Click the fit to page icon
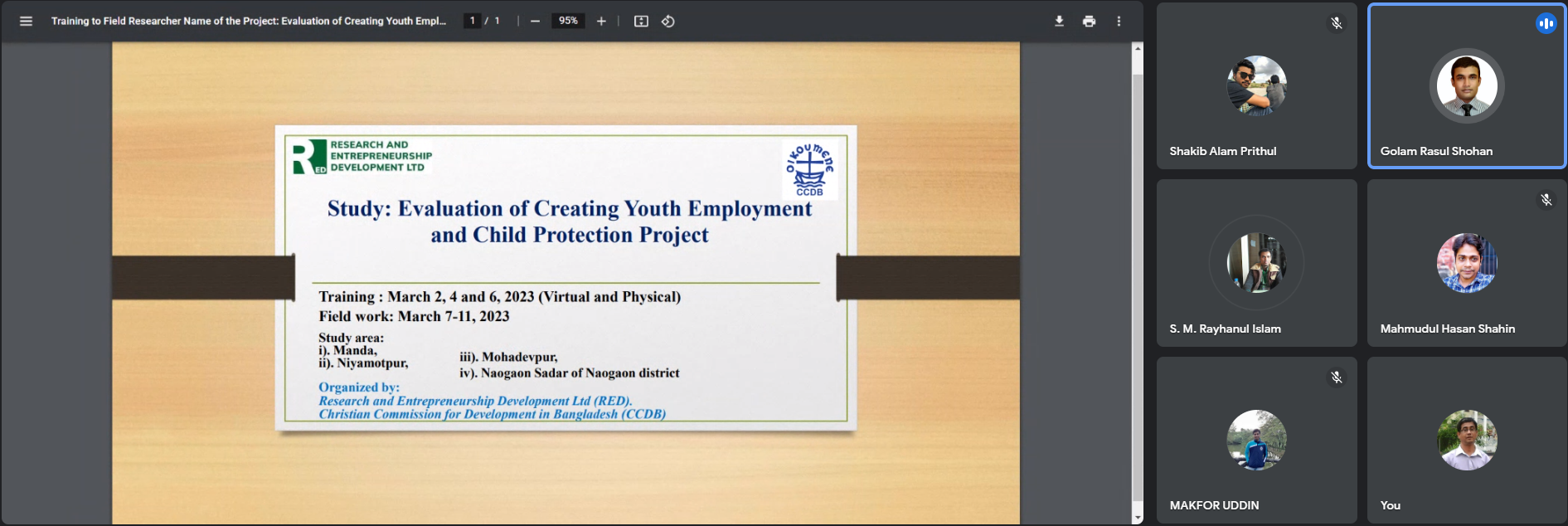Screen dimensions: 1568x526 click(641, 21)
